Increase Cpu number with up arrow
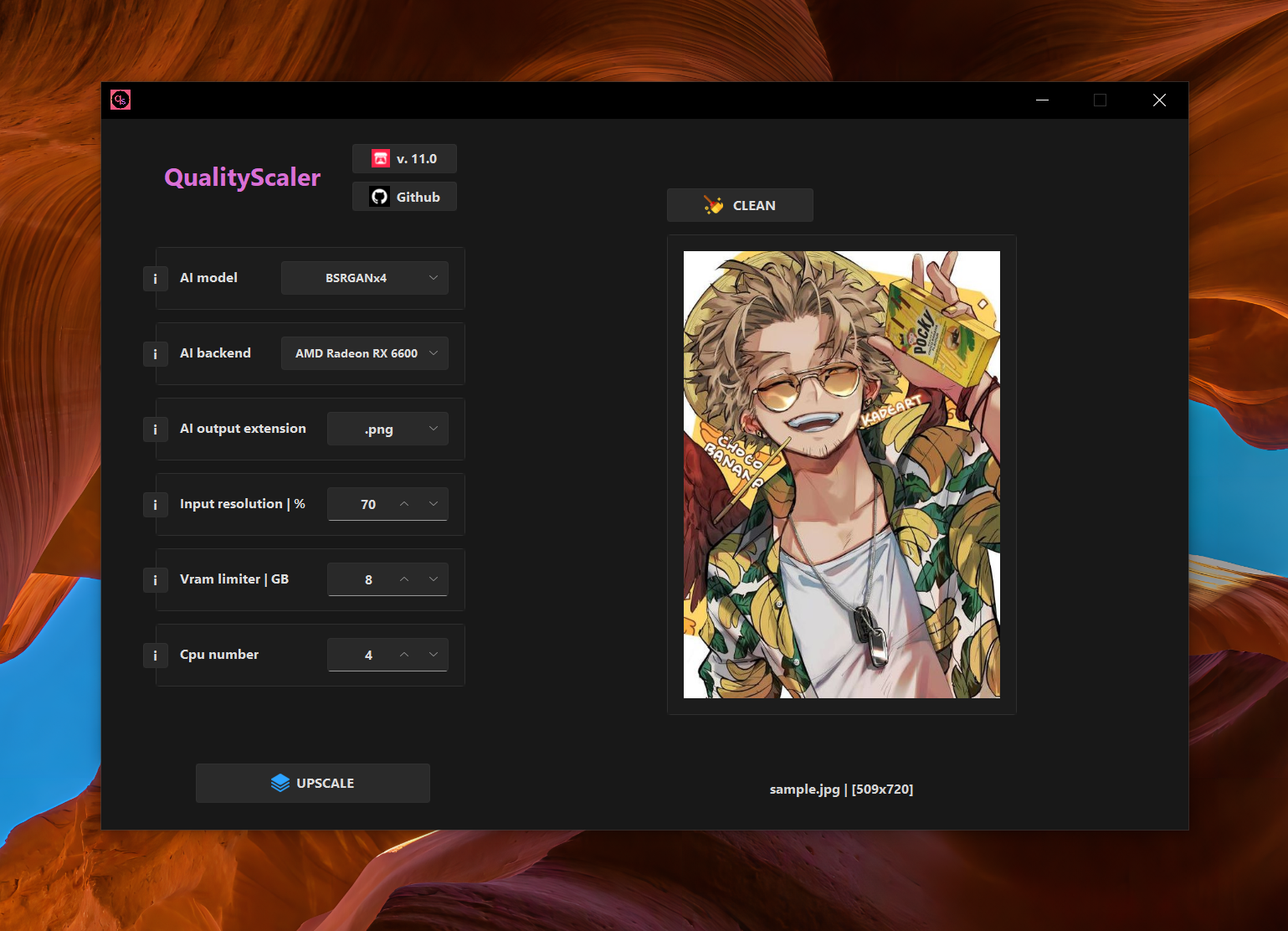 404,655
